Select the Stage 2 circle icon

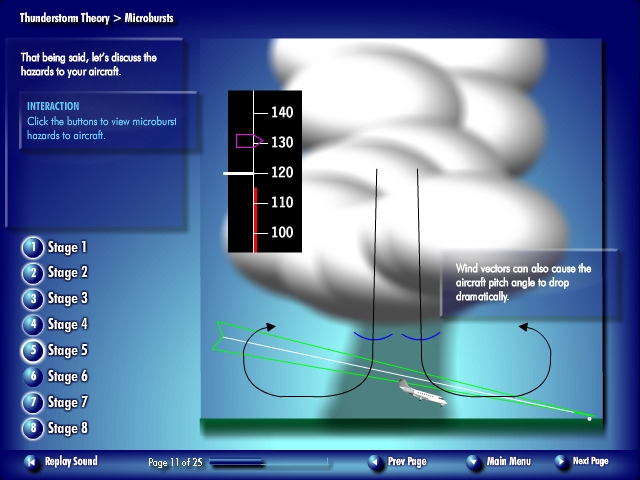[x=32, y=273]
